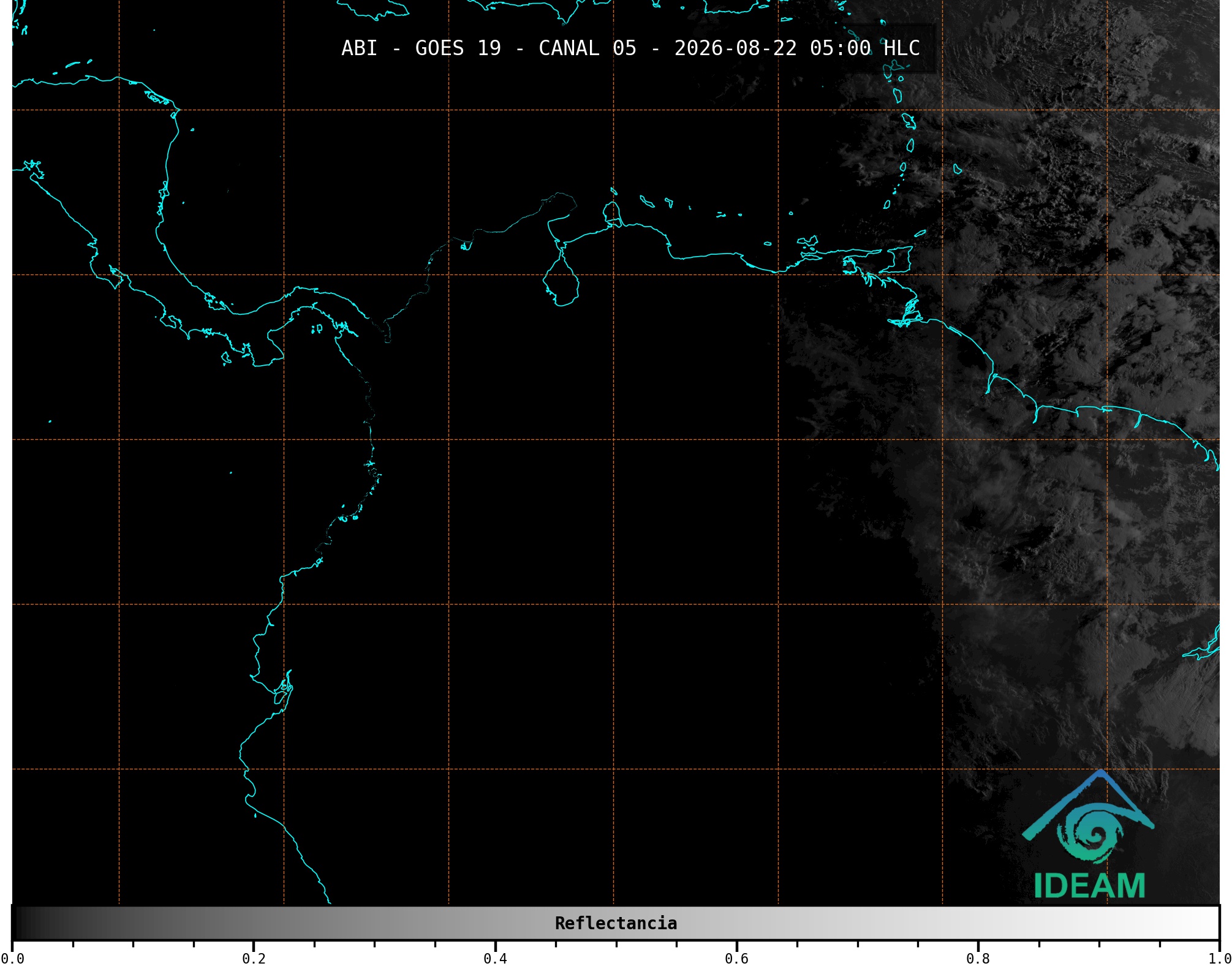Click the 0.6 tick label on colorbar

[736, 959]
